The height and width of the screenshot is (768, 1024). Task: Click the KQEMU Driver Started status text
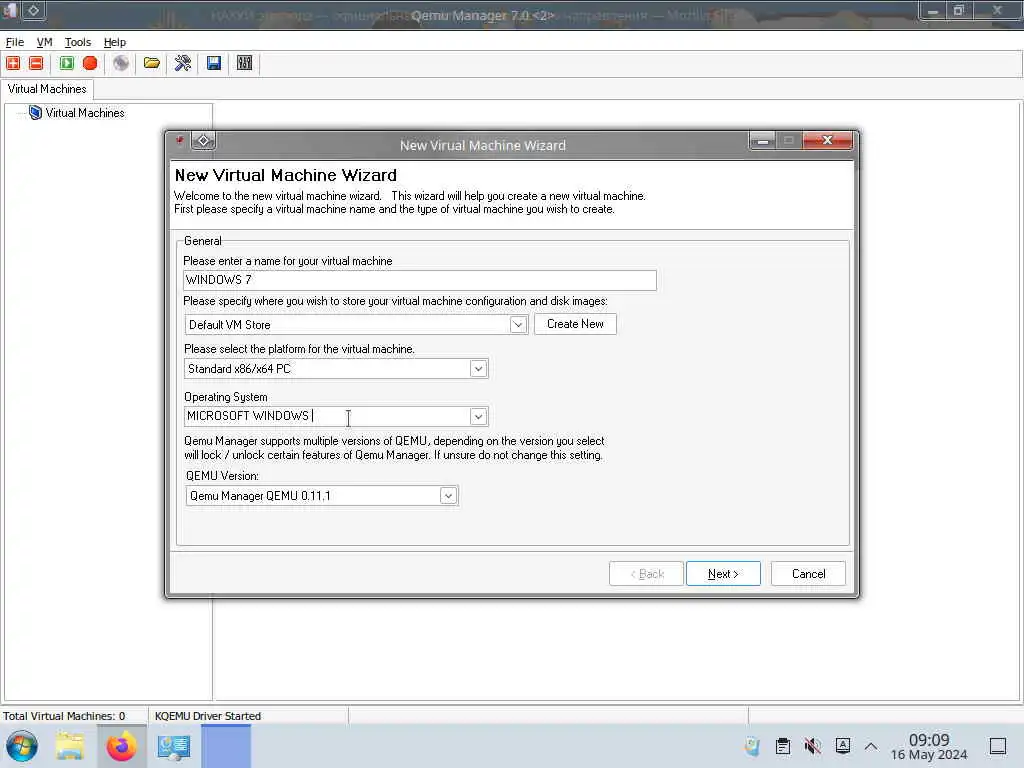tap(208, 716)
